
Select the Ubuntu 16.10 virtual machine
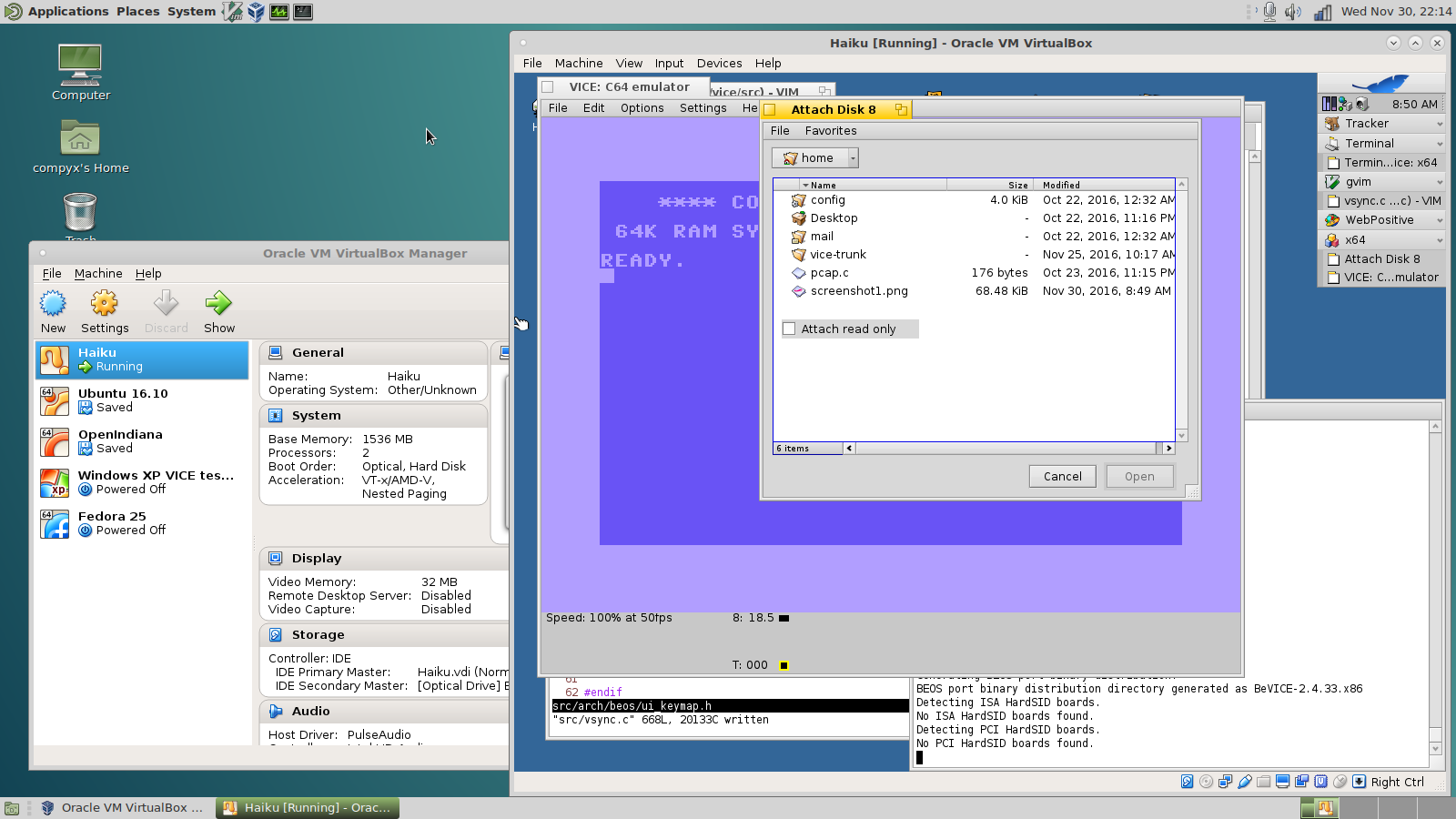tap(142, 400)
